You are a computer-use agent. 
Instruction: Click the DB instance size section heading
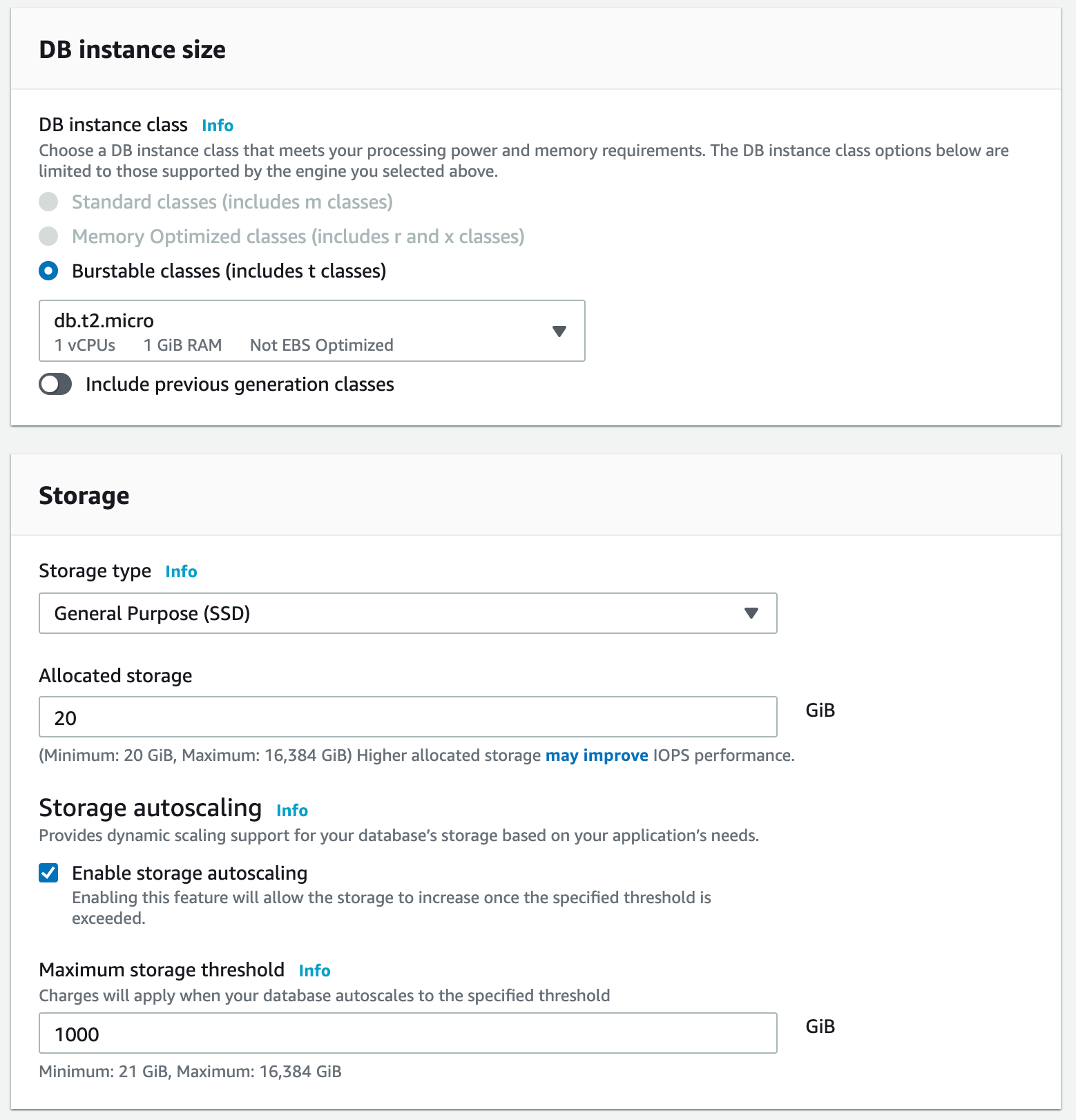[x=133, y=50]
